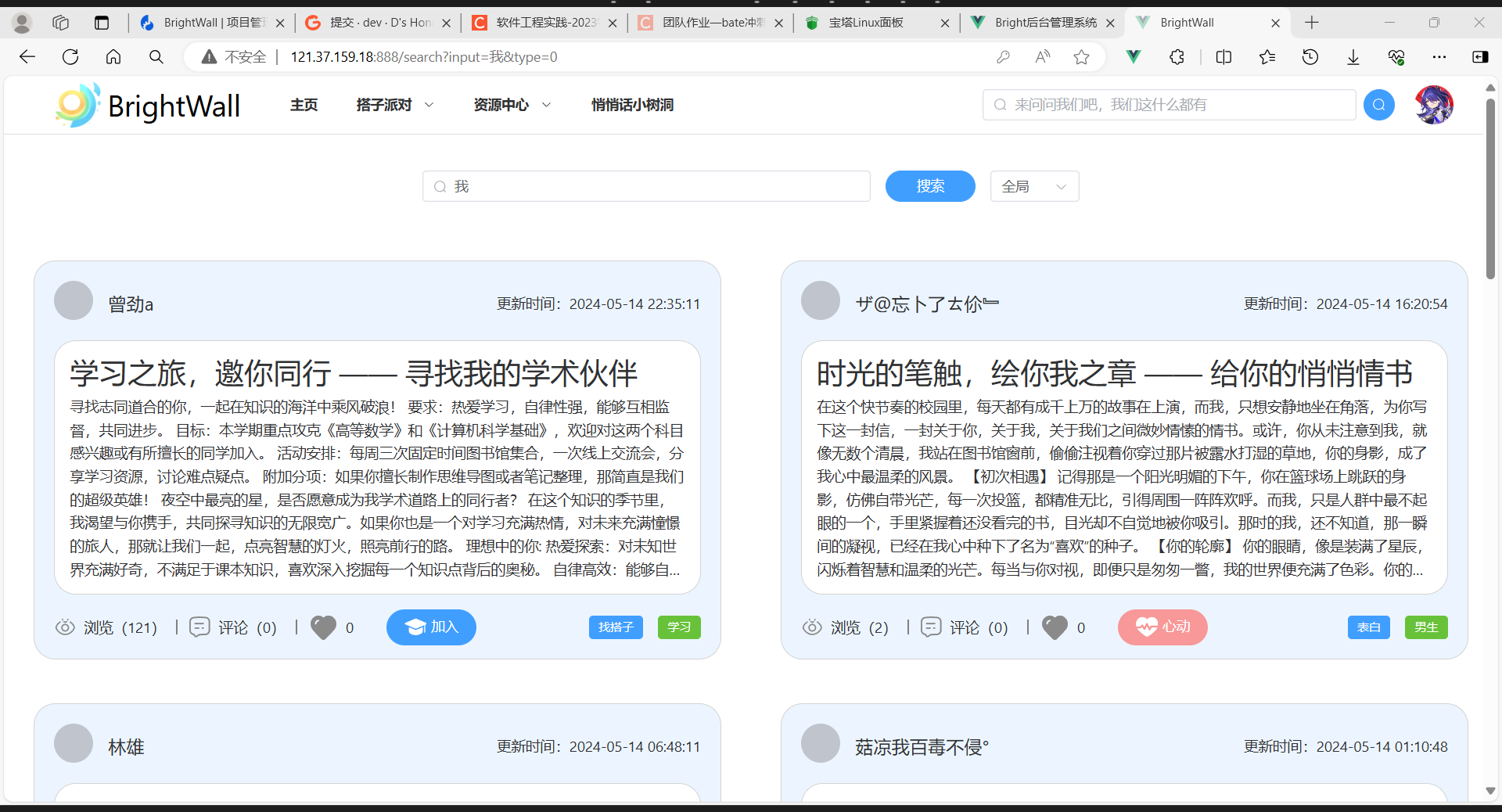Click ザ@忘卜了厷伱 profile avatar

click(x=821, y=300)
